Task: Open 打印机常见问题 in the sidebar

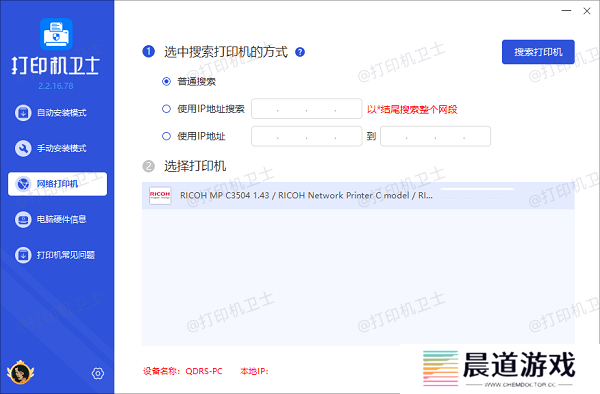Action: click(55, 255)
